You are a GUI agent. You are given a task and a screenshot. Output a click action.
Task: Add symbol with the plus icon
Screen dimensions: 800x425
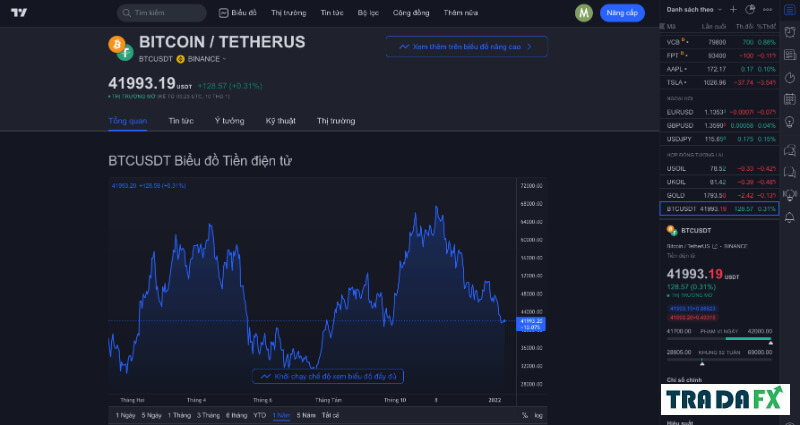(x=733, y=10)
